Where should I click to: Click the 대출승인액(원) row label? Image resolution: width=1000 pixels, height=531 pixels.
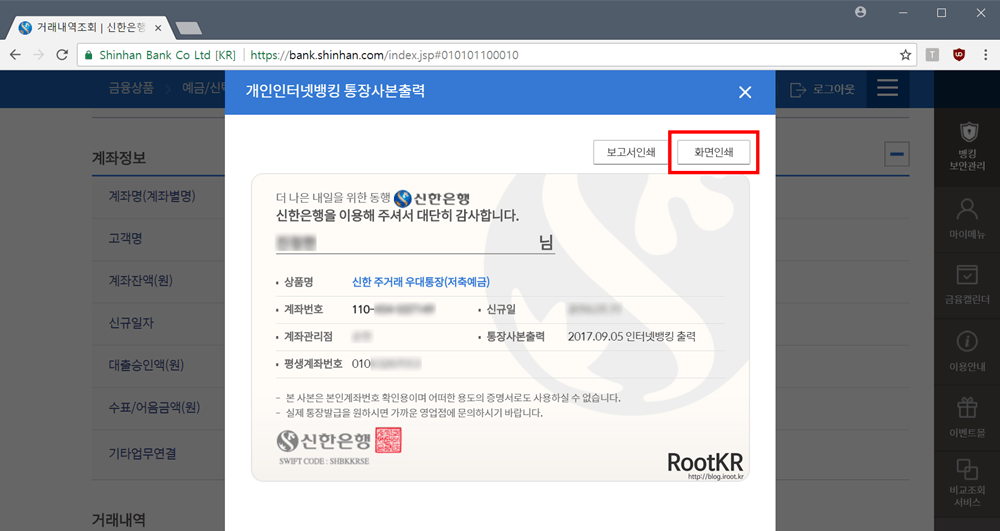point(146,365)
